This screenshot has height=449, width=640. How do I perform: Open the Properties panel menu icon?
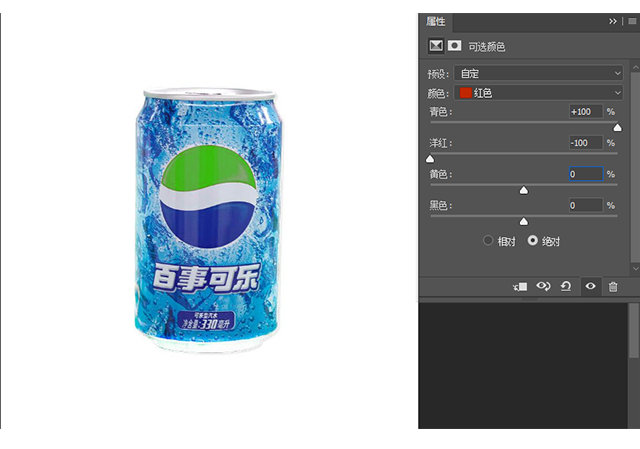tap(632, 21)
